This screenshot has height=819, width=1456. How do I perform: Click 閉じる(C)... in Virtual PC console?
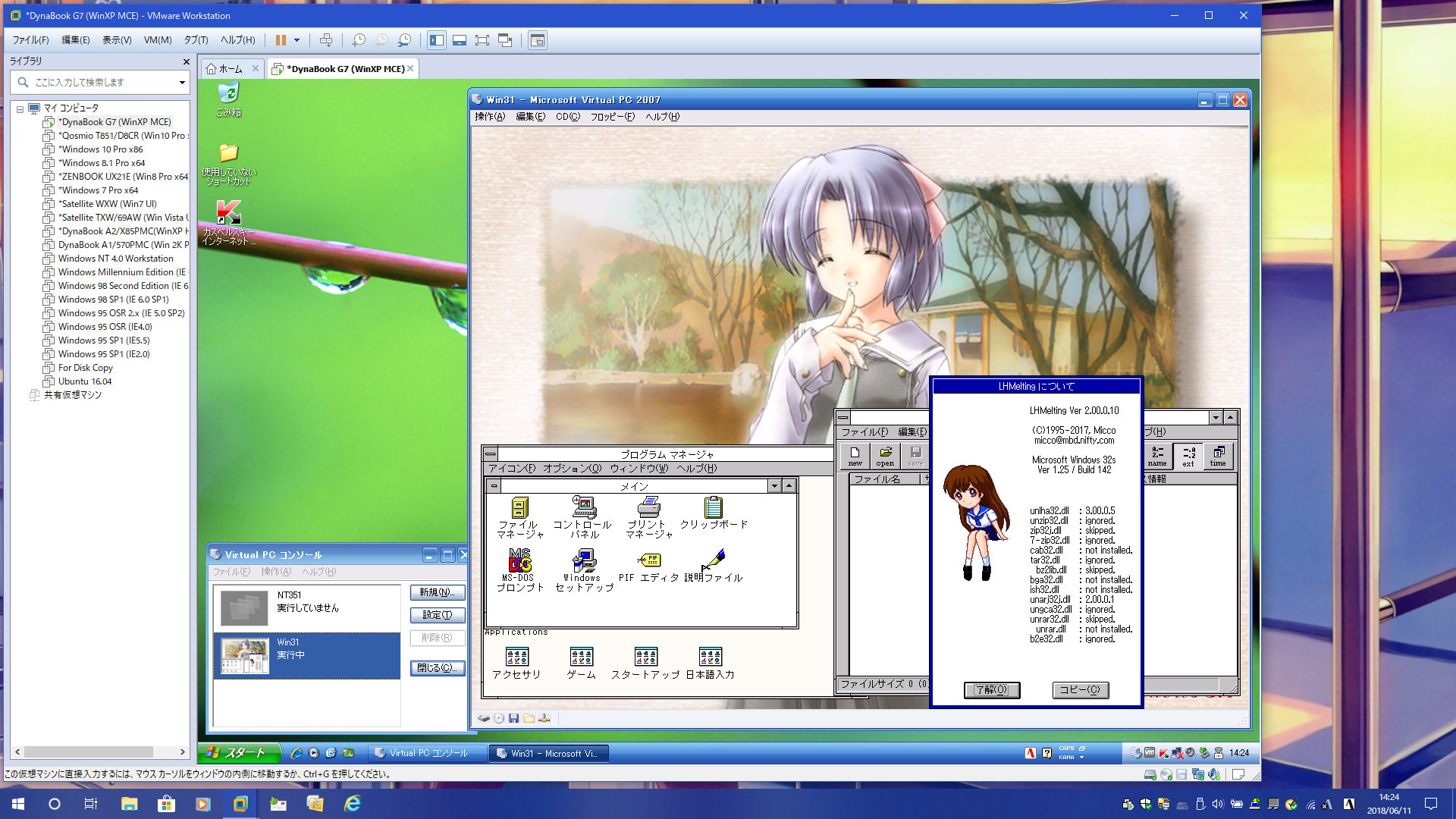tap(438, 668)
